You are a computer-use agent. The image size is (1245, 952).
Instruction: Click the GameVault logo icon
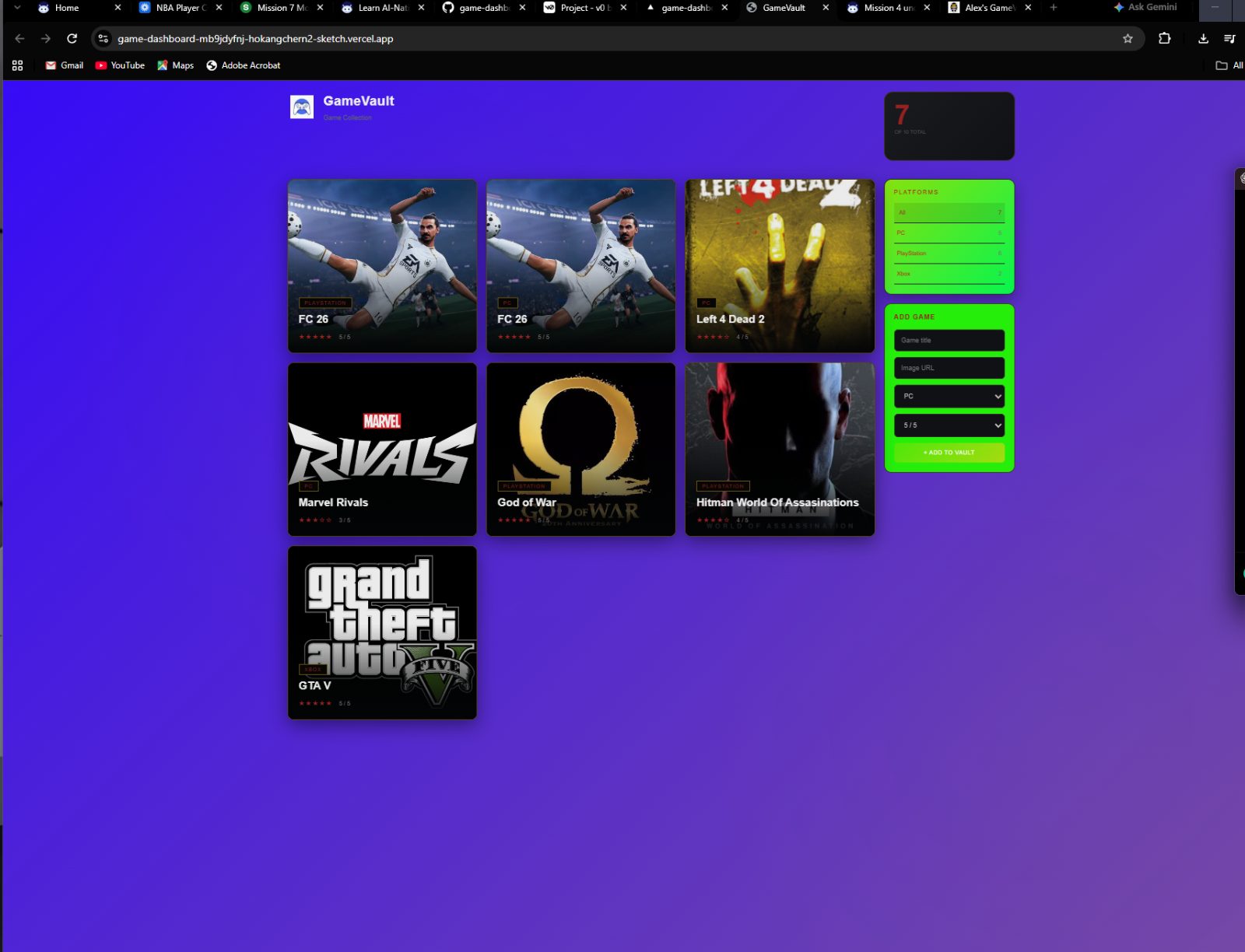pyautogui.click(x=302, y=107)
